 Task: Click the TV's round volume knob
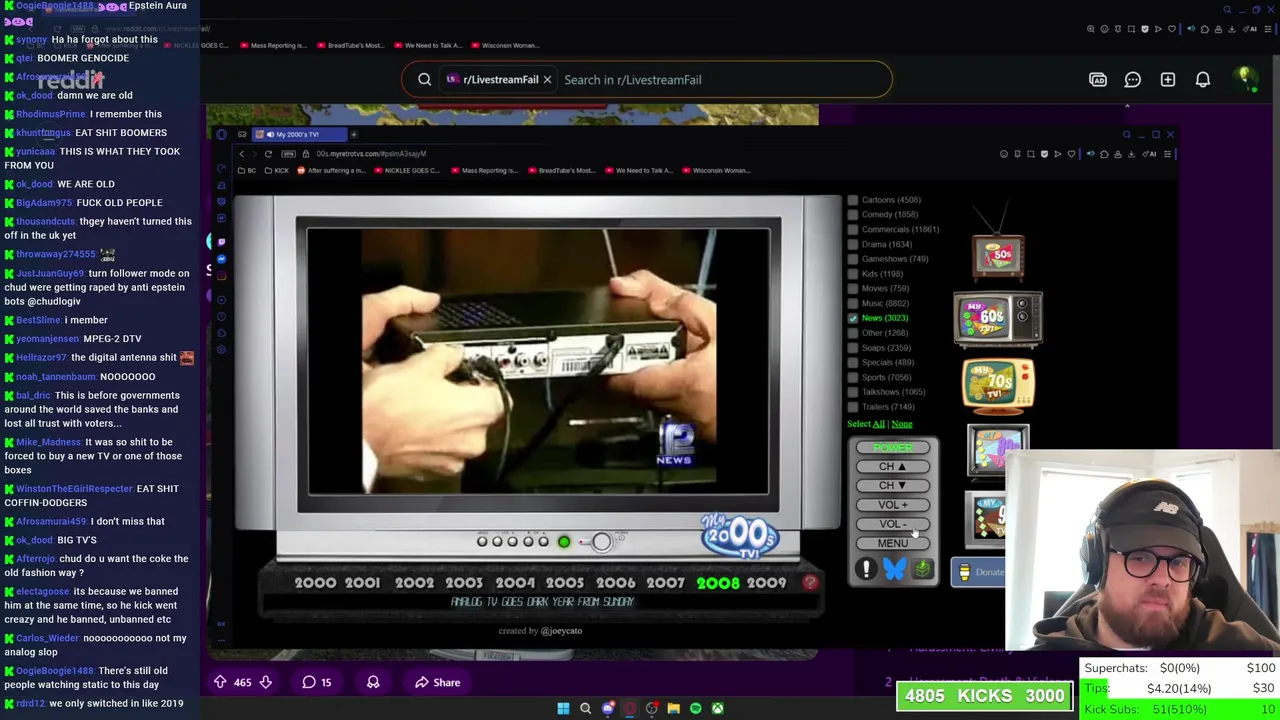(x=601, y=541)
